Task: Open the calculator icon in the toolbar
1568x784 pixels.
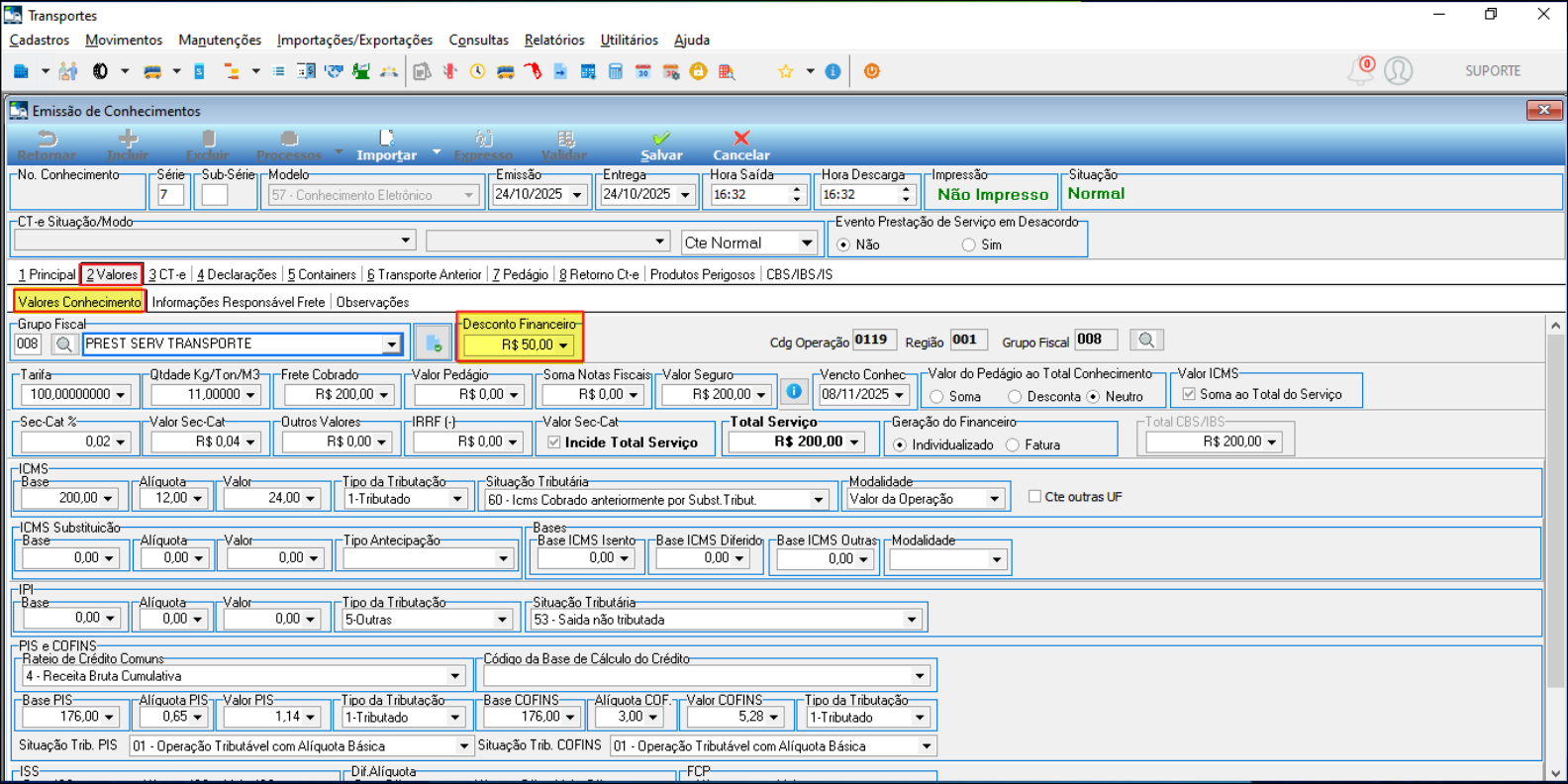Action: pyautogui.click(x=616, y=71)
